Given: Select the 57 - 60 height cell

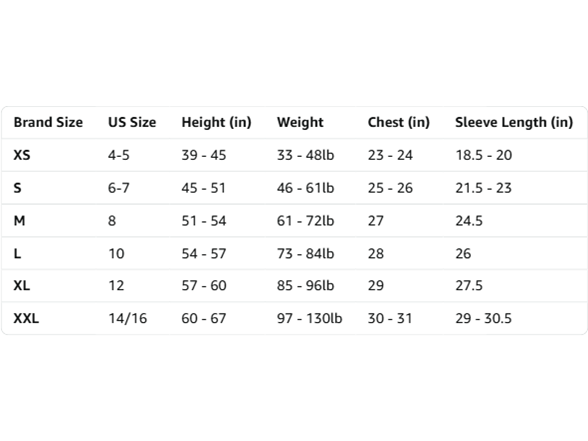Looking at the screenshot, I should [x=204, y=286].
